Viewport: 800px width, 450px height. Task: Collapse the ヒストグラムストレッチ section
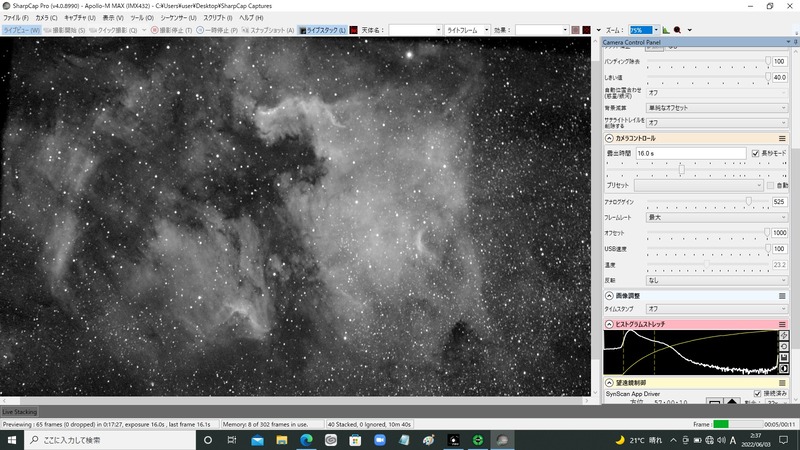[x=609, y=324]
